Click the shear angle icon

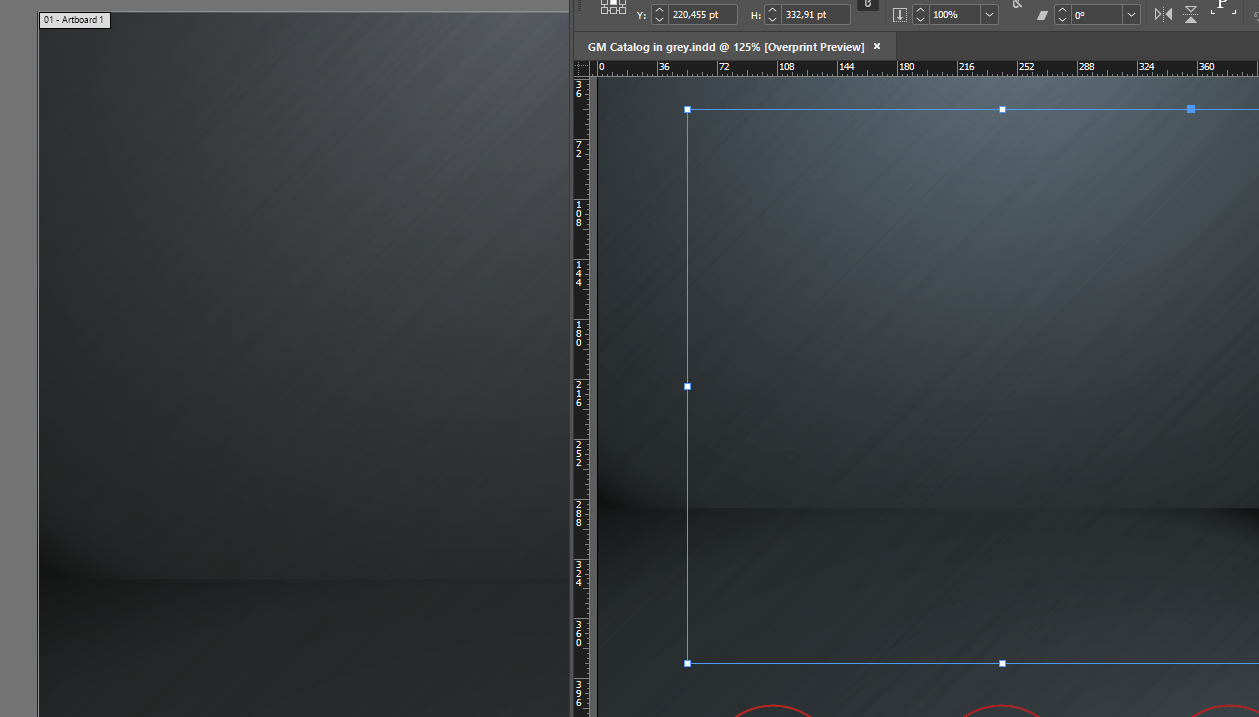pos(1042,15)
